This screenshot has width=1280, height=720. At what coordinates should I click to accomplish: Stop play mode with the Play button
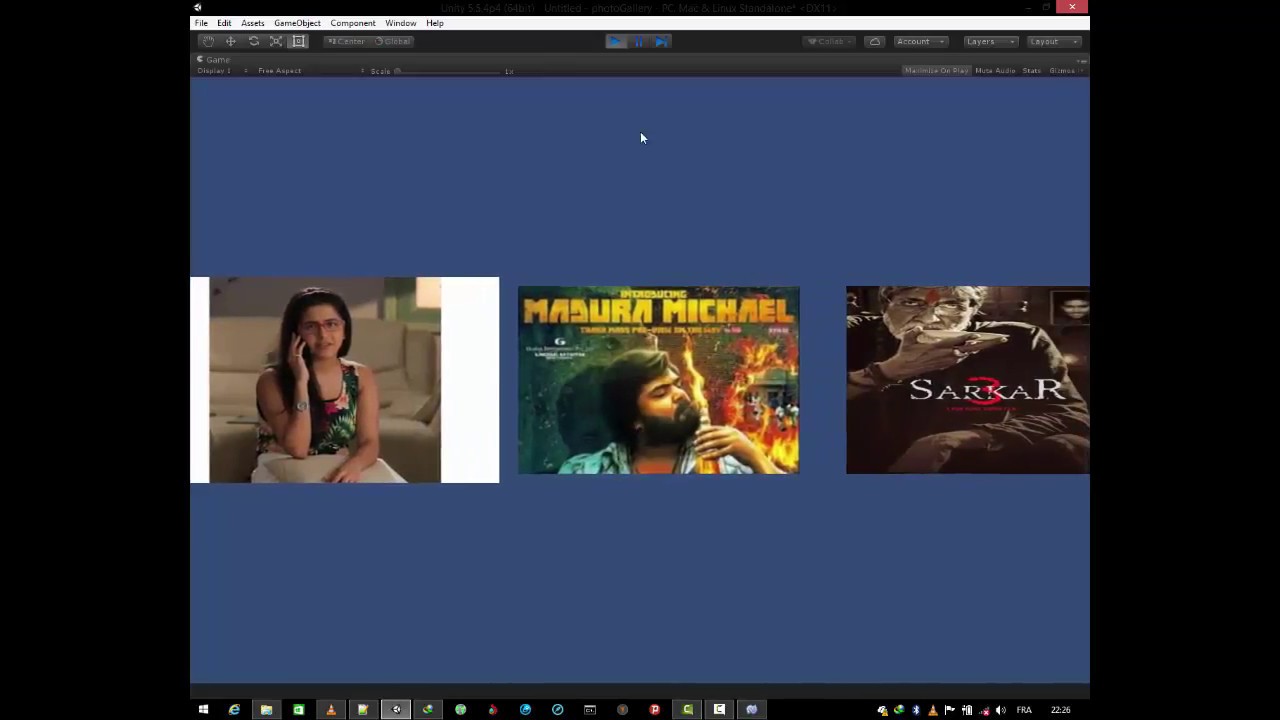click(616, 41)
